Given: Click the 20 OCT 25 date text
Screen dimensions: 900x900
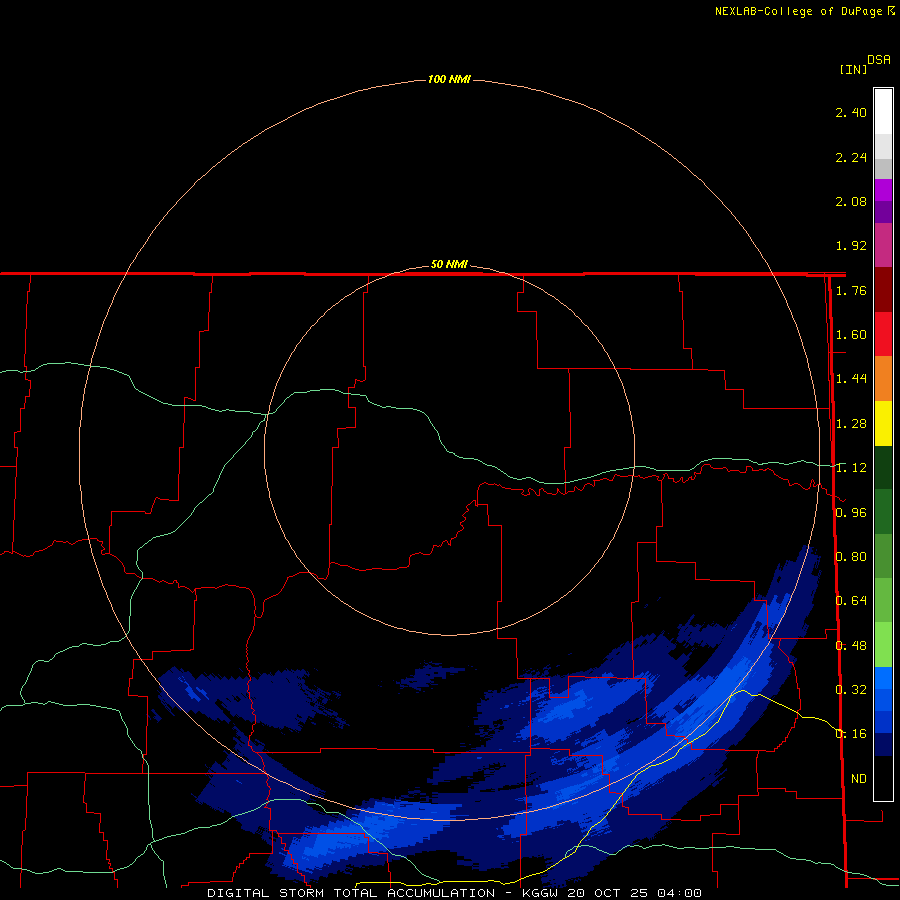Looking at the screenshot, I should click(x=608, y=893).
